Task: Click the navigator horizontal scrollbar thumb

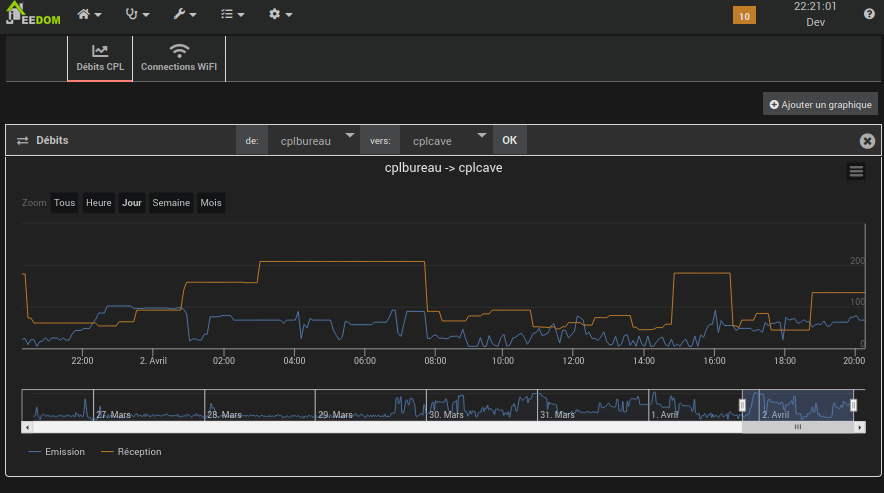Action: pos(797,427)
